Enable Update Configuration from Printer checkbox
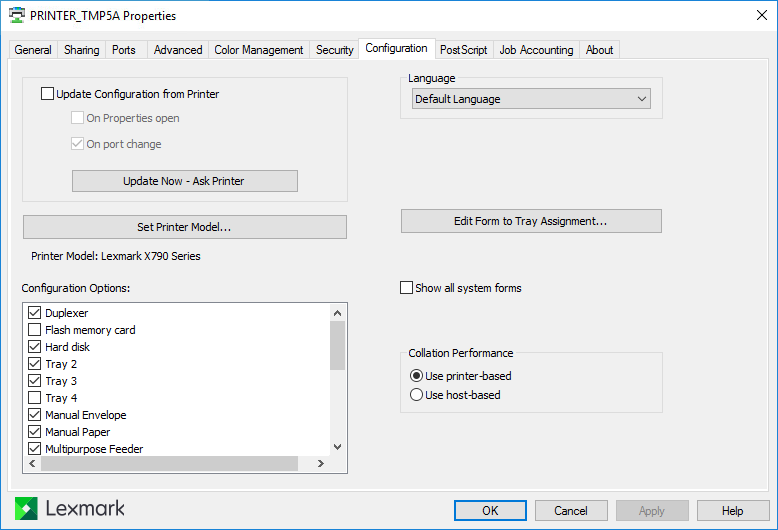The image size is (778, 530). 48,94
